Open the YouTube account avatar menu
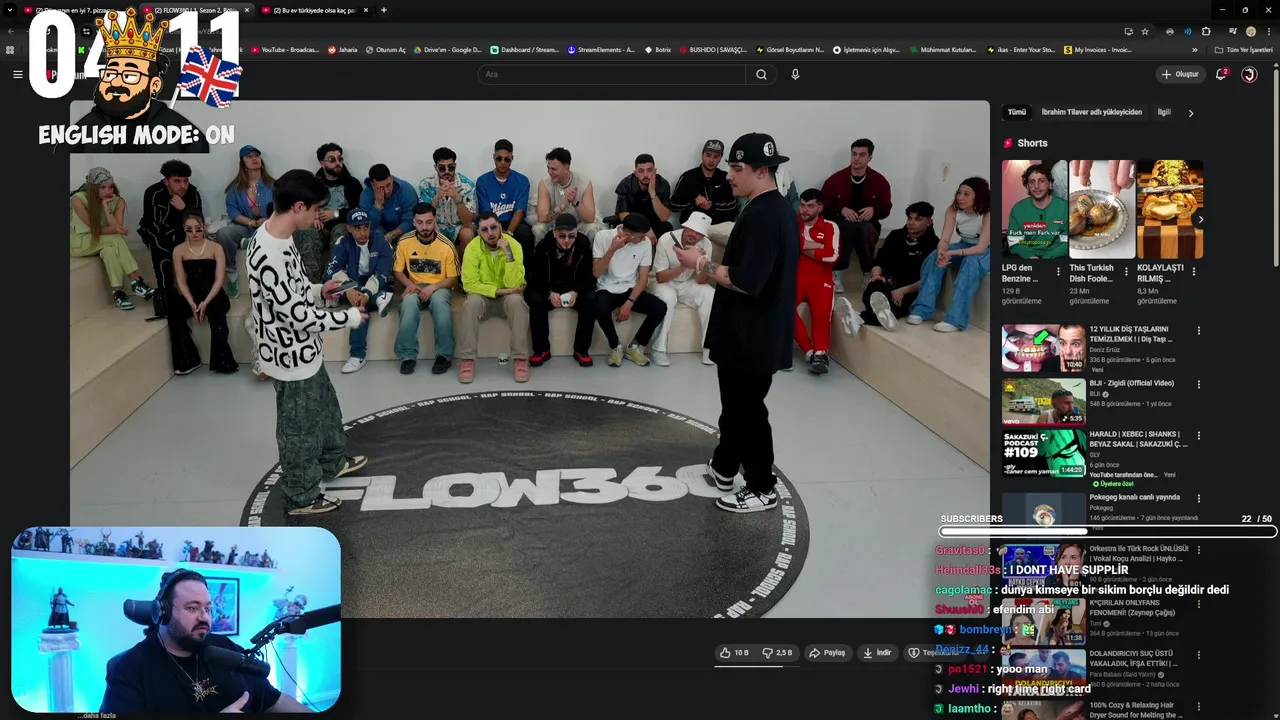 click(1249, 74)
